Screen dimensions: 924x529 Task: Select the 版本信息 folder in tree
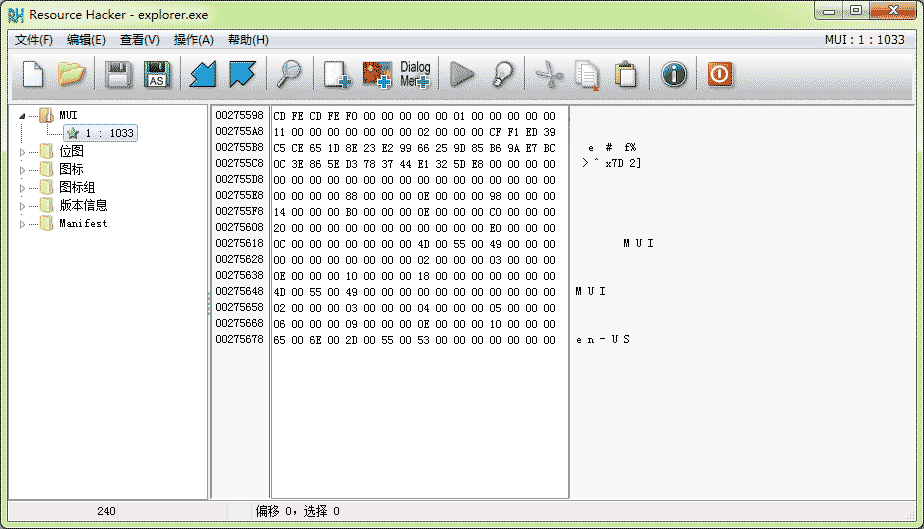83,206
